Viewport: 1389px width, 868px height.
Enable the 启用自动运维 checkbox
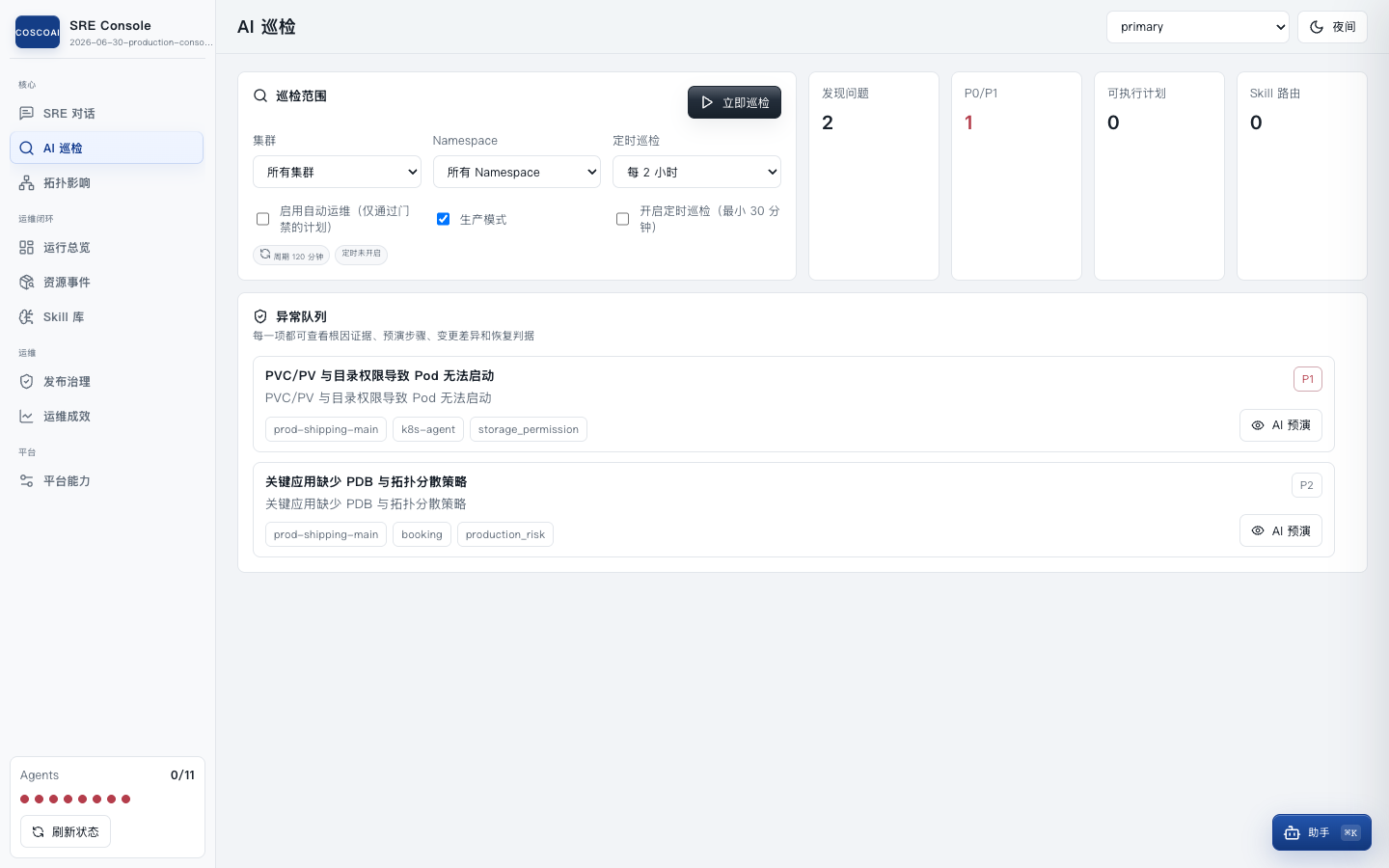tap(262, 219)
